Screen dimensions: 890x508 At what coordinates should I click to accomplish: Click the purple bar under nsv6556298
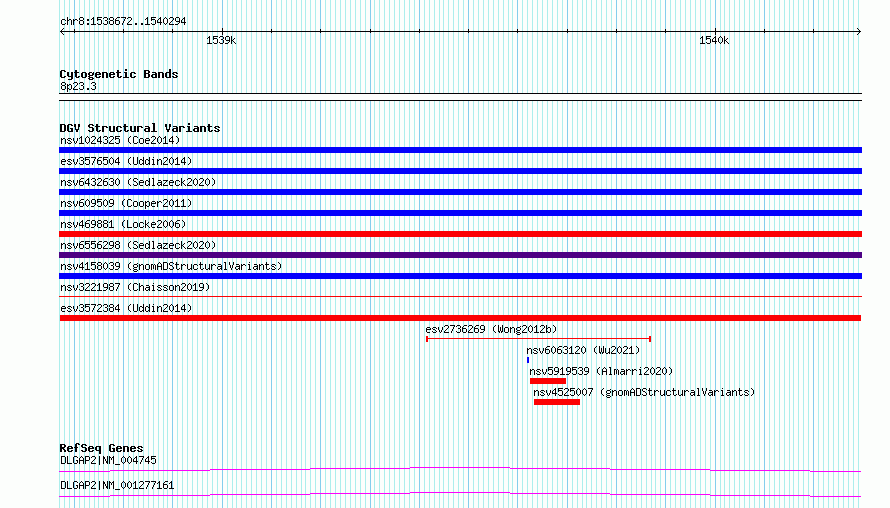click(x=460, y=255)
